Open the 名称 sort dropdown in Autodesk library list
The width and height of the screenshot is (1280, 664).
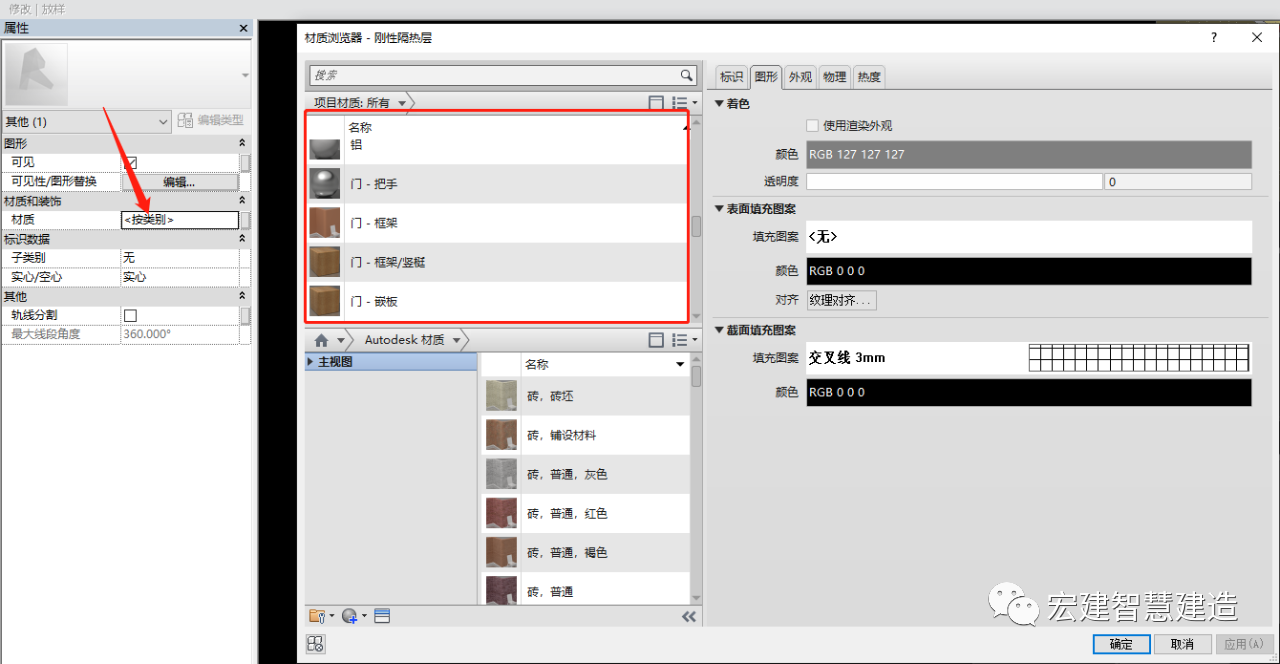(x=681, y=365)
